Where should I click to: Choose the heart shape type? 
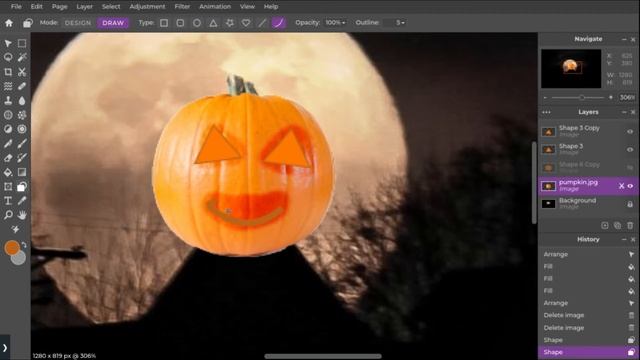[x=246, y=23]
